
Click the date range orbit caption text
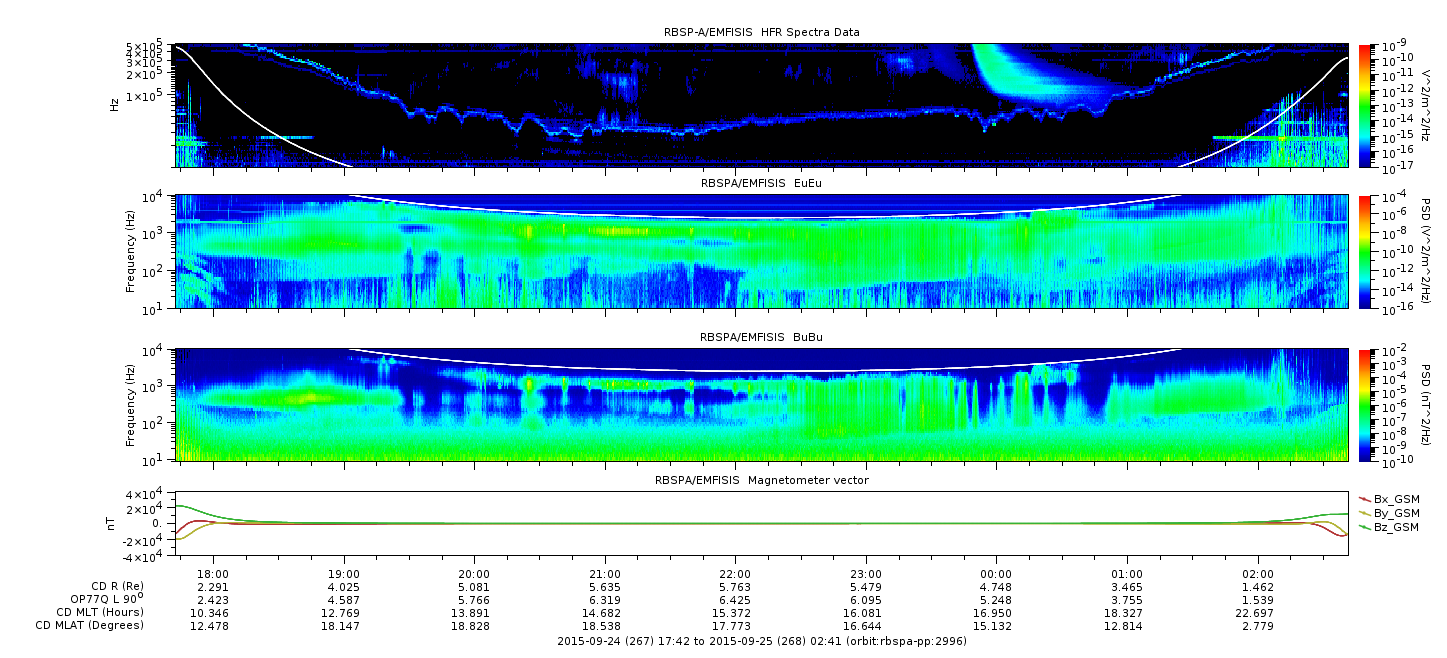(761, 640)
